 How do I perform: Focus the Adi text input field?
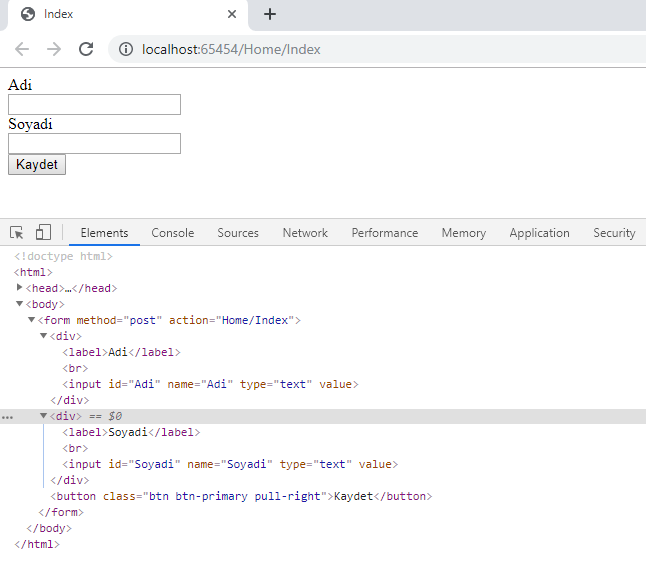[94, 104]
